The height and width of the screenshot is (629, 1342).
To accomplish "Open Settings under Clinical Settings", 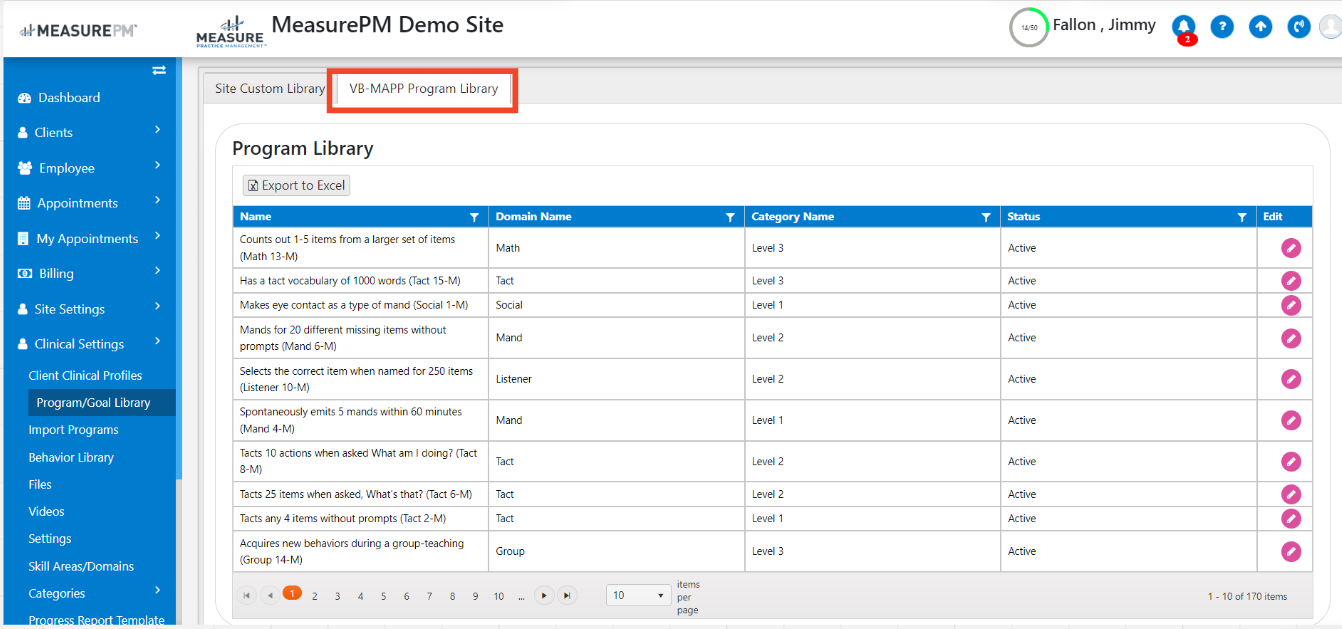I will (50, 539).
